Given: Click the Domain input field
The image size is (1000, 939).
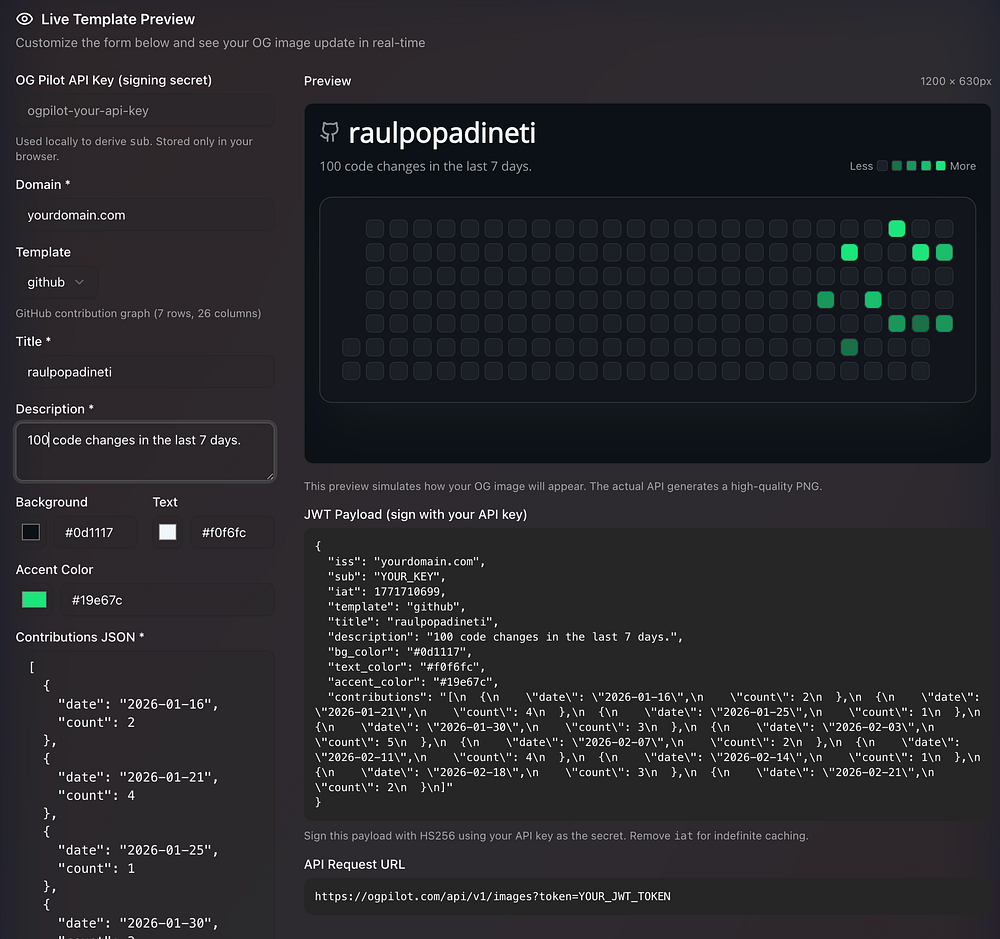Looking at the screenshot, I should coord(145,215).
